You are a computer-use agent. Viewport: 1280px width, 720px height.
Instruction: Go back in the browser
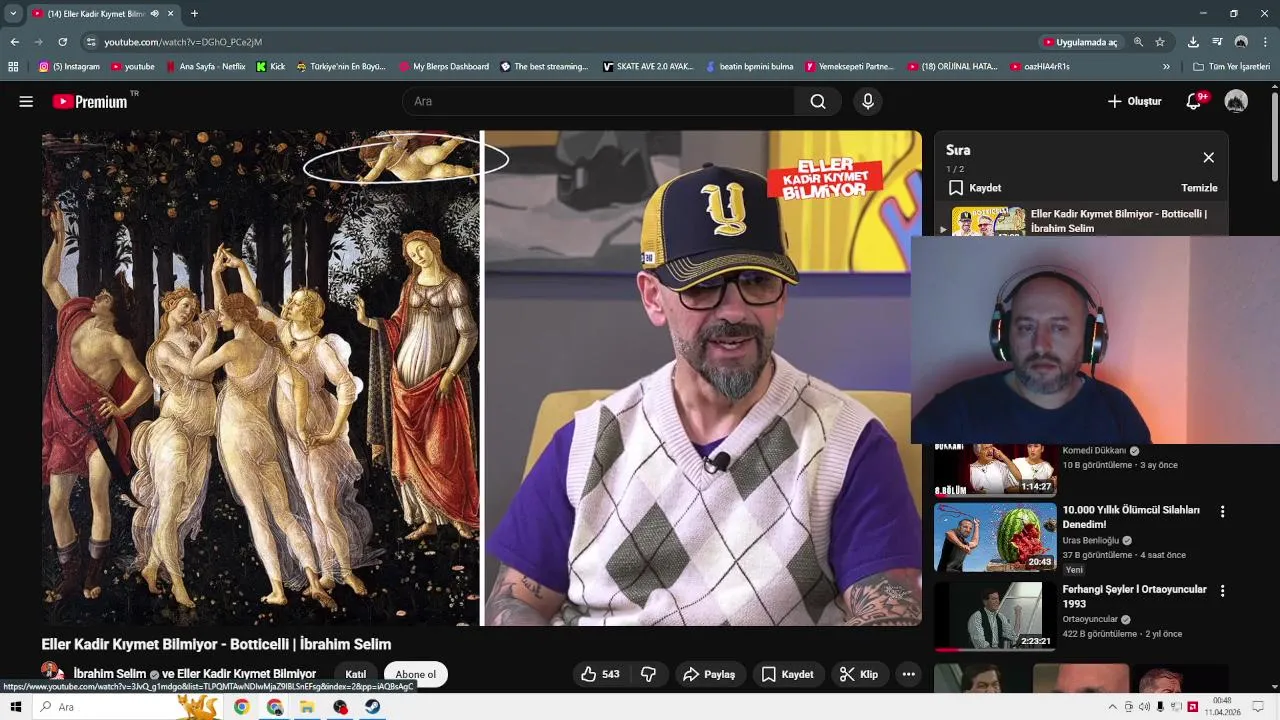coord(14,42)
